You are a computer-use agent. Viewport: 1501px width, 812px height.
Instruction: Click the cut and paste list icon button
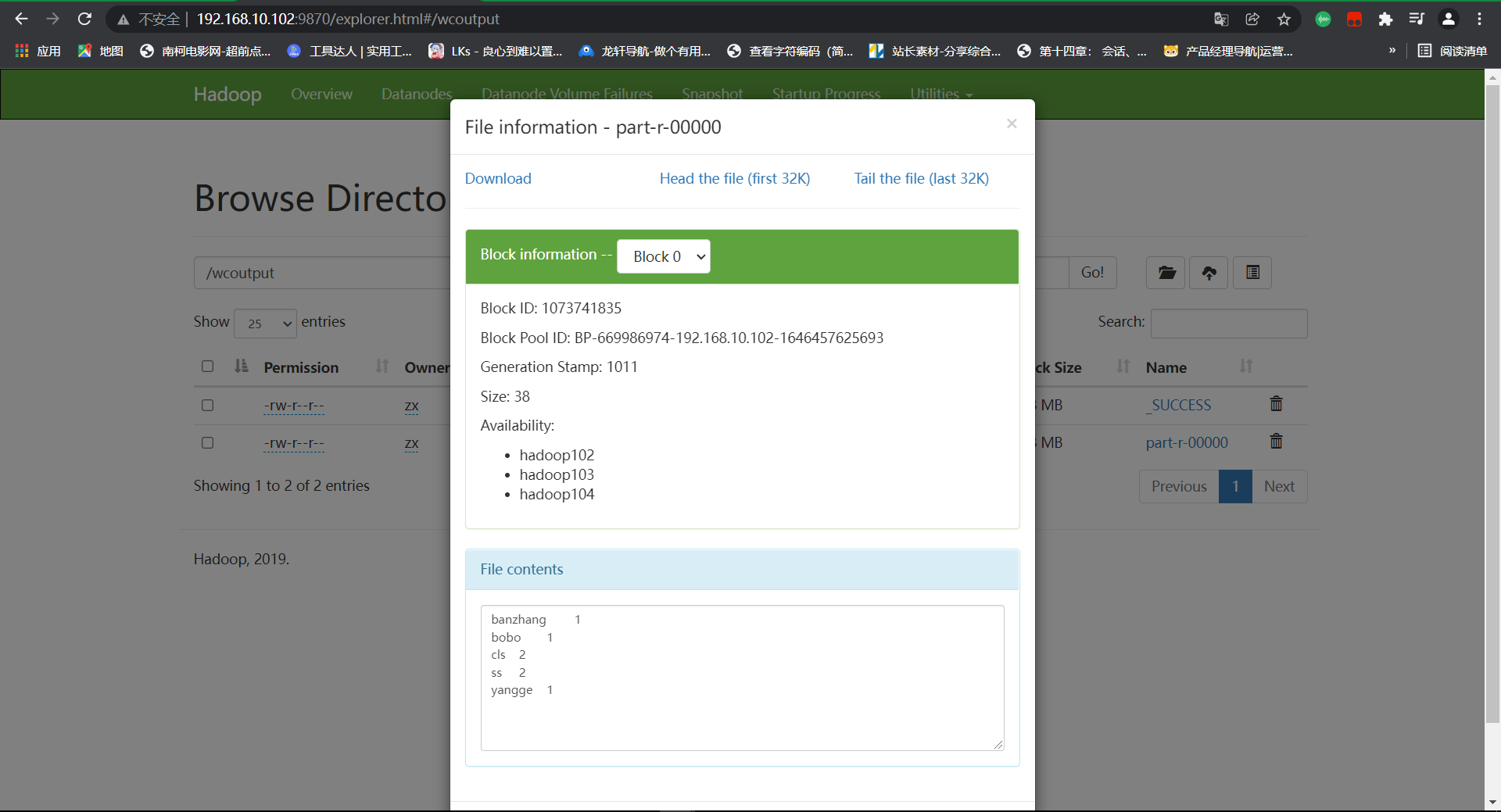pyautogui.click(x=1252, y=273)
